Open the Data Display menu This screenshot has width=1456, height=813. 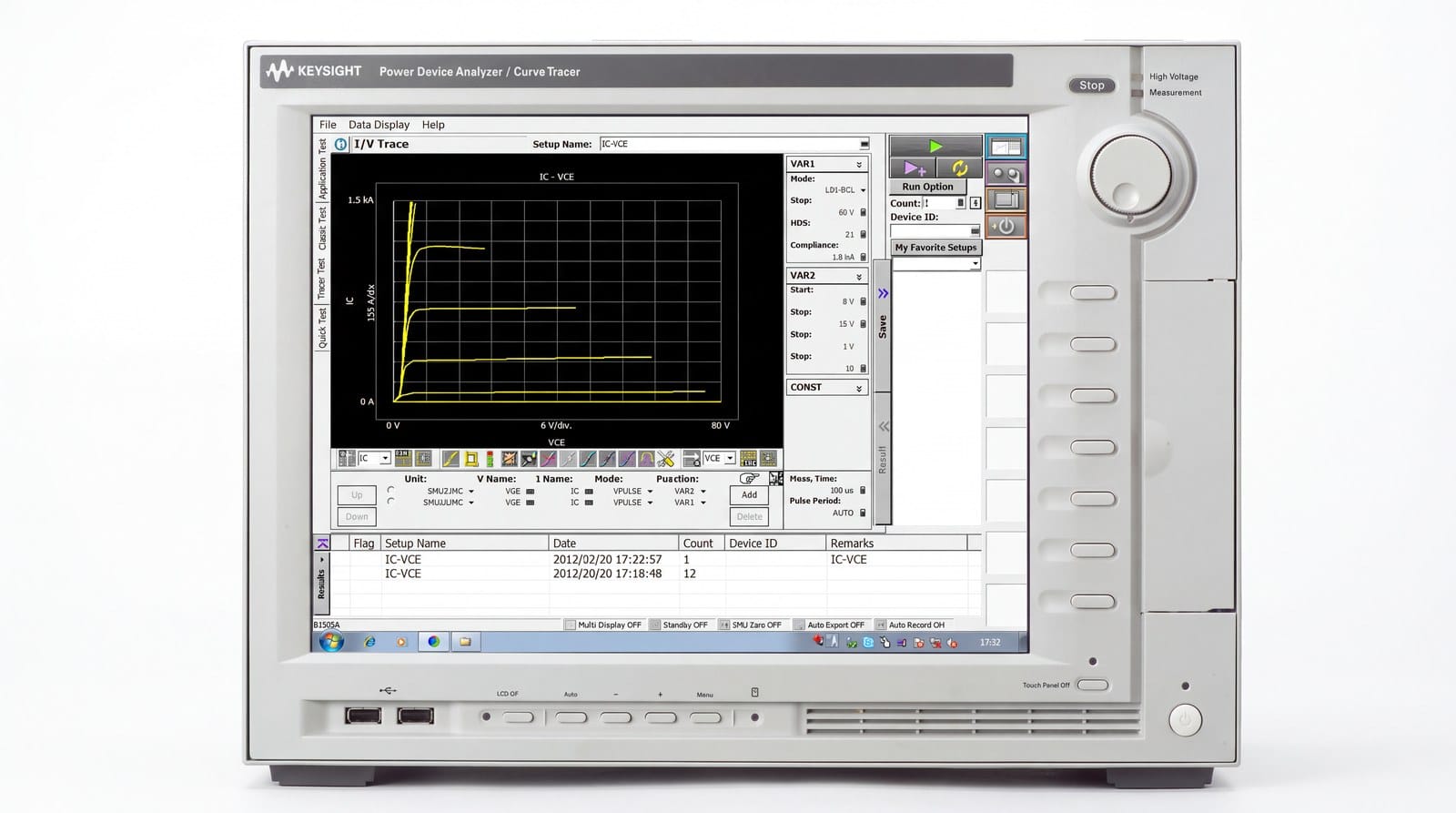point(379,125)
